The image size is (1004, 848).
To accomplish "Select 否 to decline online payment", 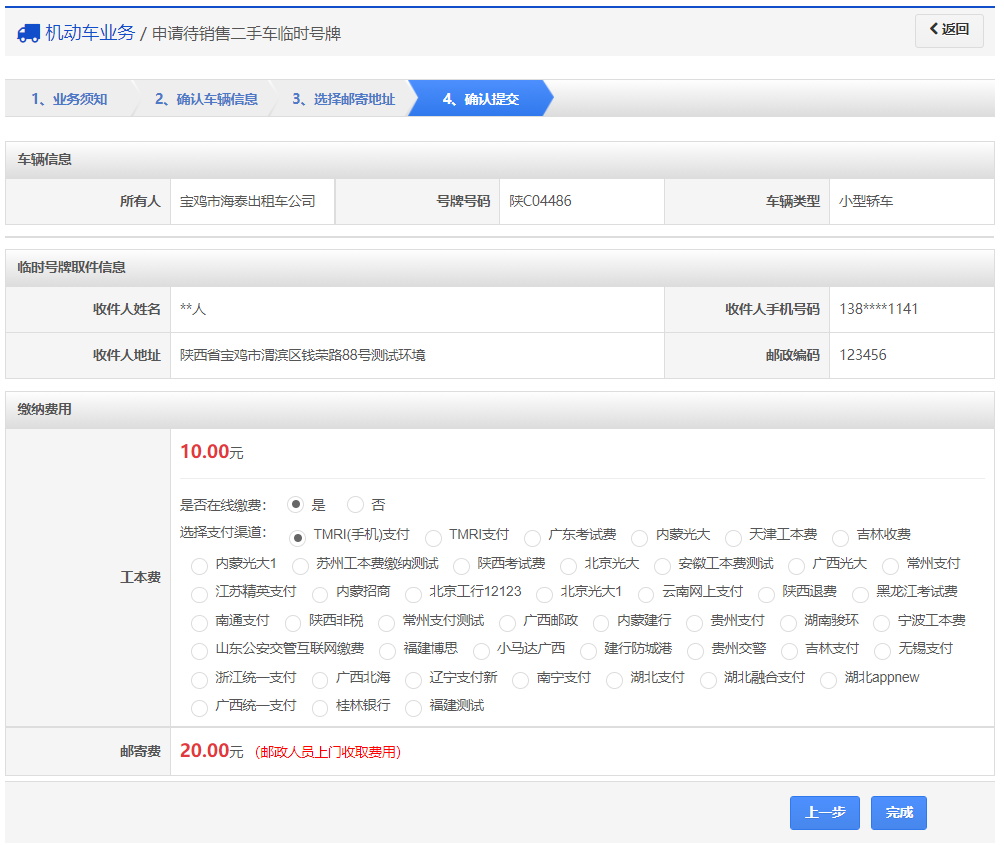I will click(x=355, y=504).
